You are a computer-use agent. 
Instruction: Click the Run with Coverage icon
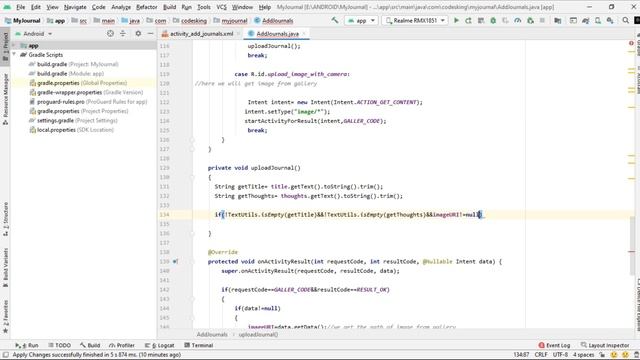pyautogui.click(x=505, y=20)
